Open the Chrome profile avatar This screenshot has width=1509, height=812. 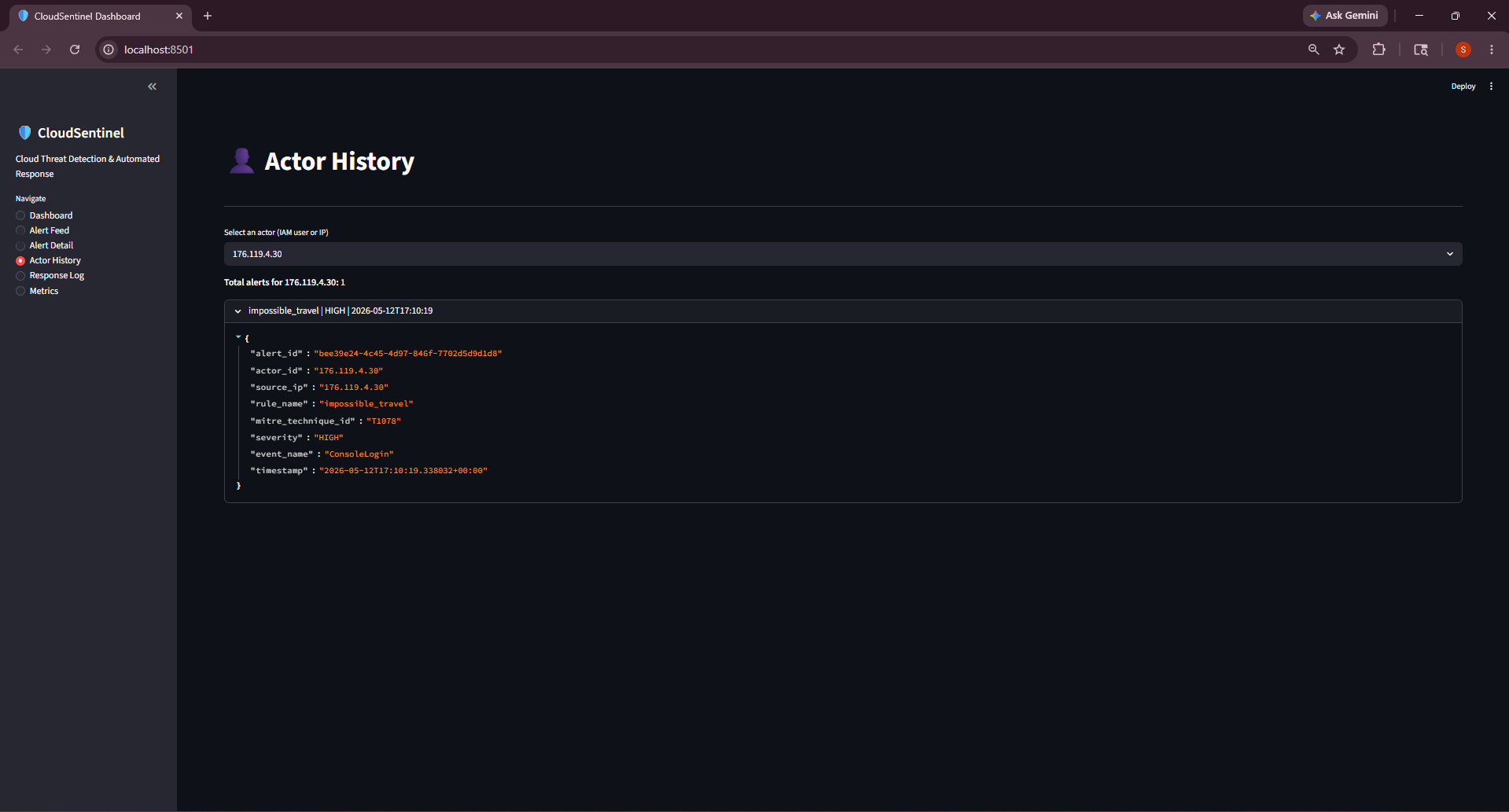point(1463,50)
